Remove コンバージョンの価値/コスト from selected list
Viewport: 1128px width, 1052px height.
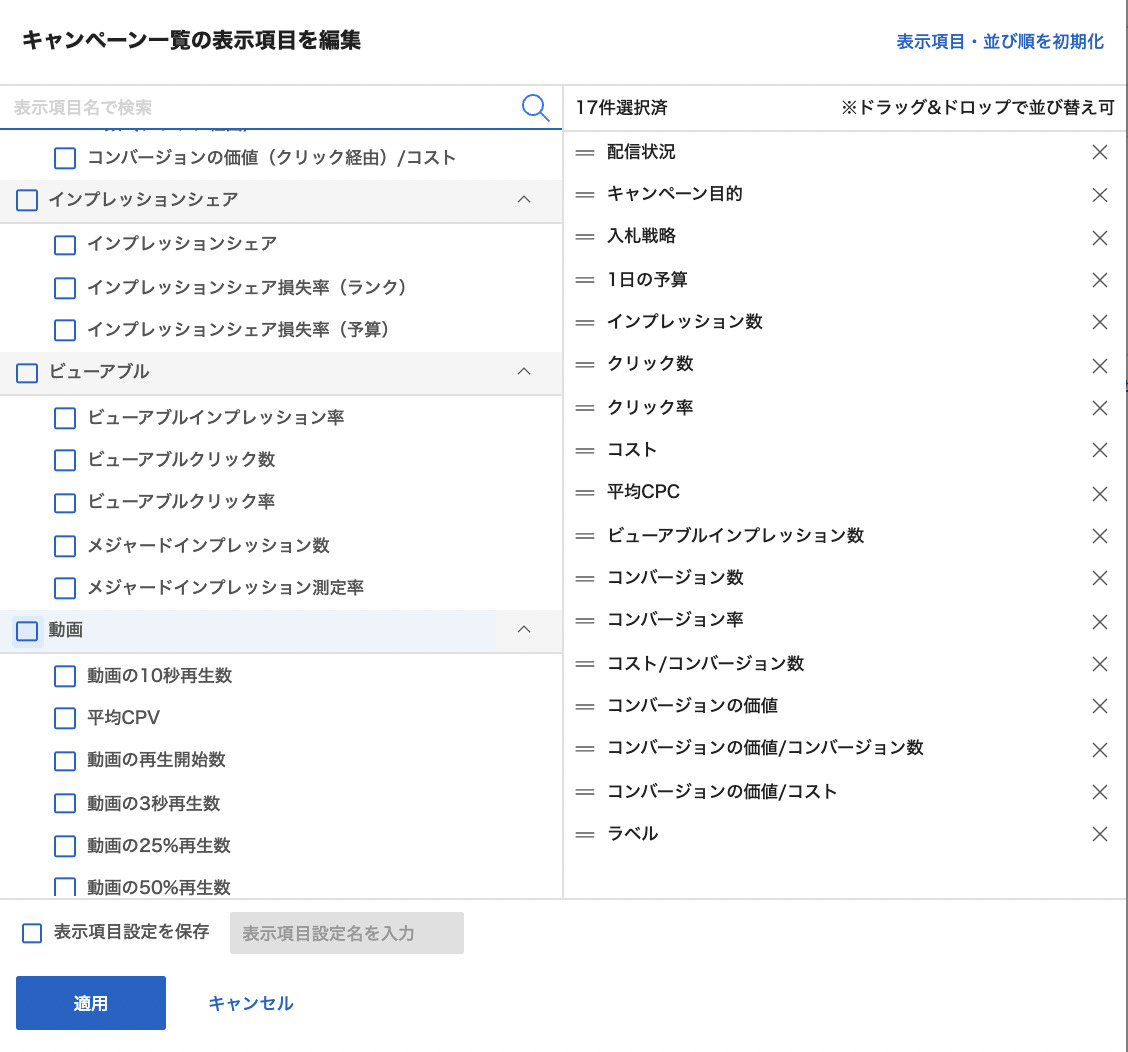tap(1100, 792)
